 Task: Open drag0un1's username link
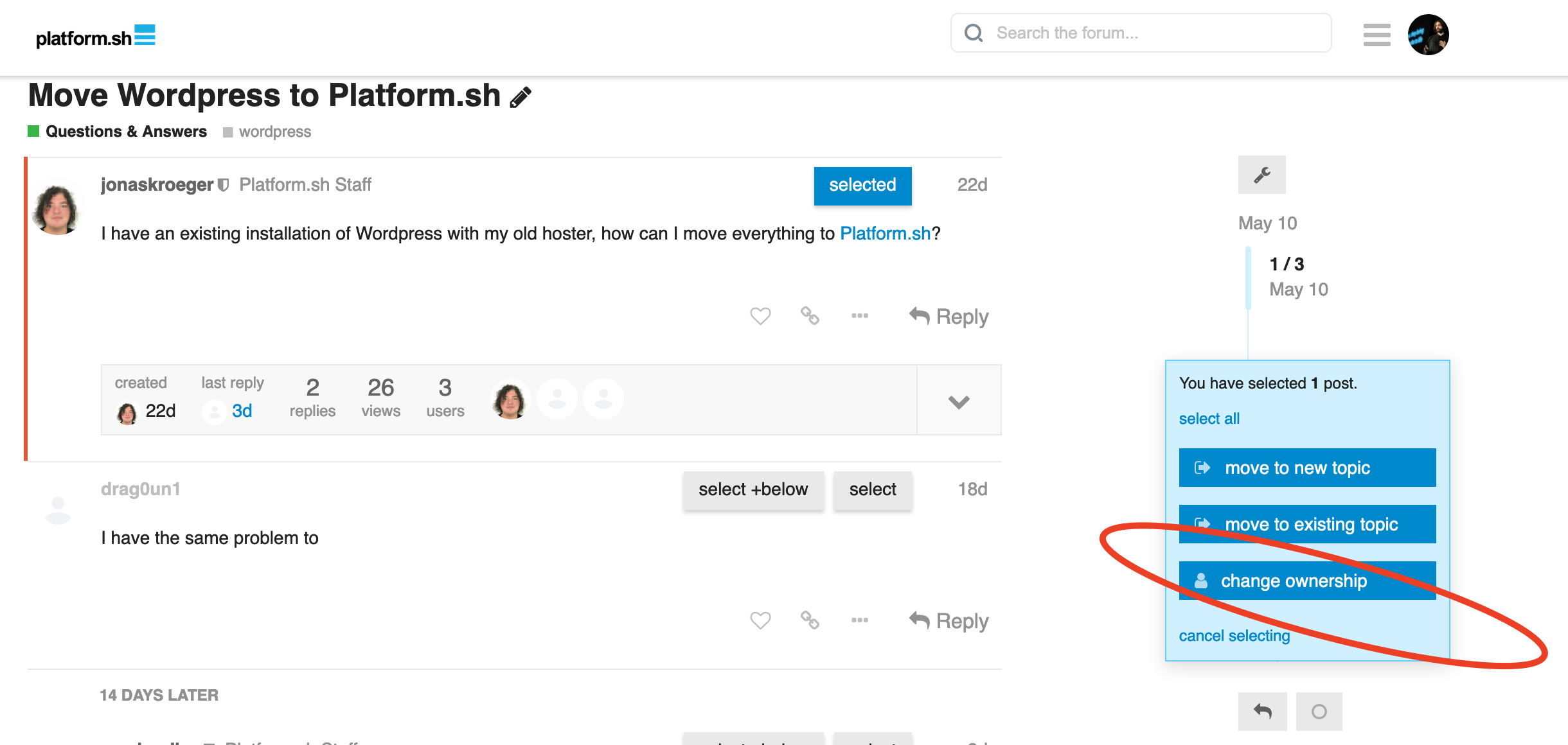tap(140, 489)
